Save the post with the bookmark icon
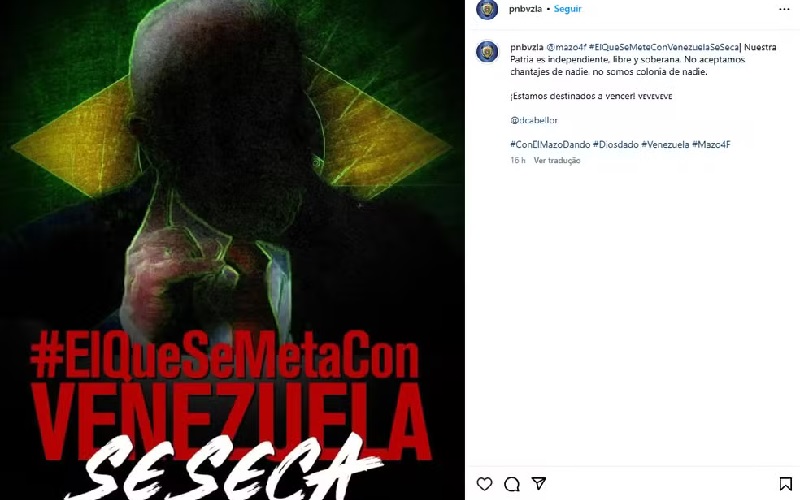Screen dimensions: 800x500 pos(786,484)
